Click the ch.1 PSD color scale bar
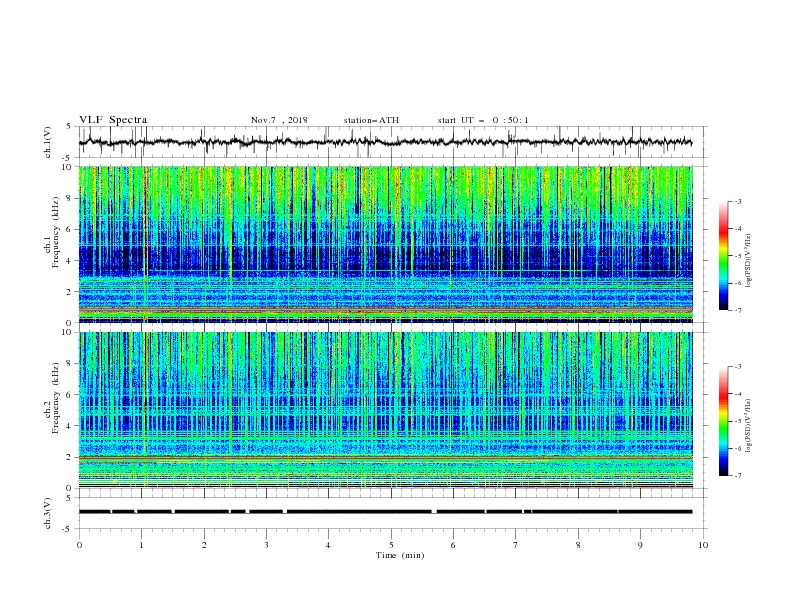This screenshot has height=612, width=792. 724,256
